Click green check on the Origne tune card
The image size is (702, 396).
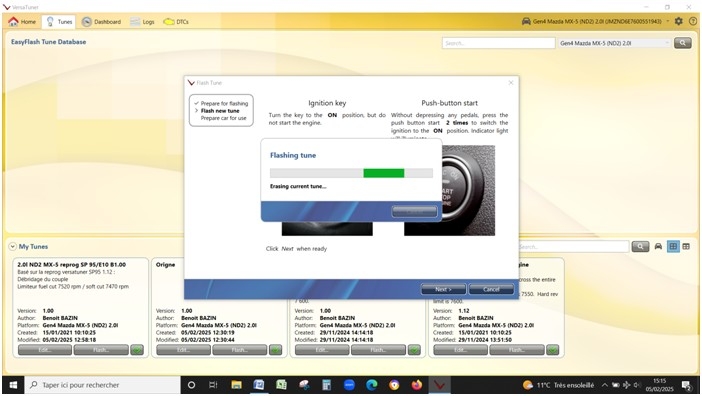pyautogui.click(x=276, y=350)
